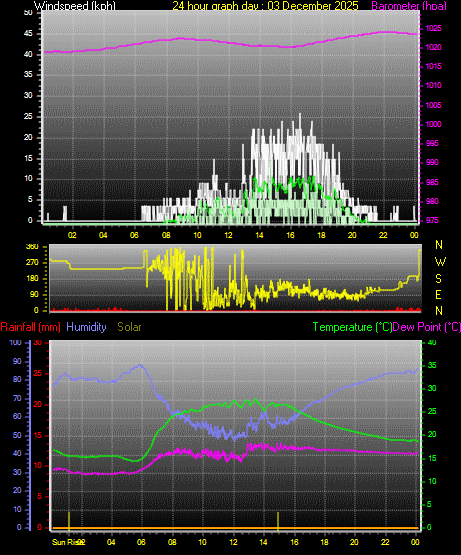Click the 'Windspeed (kph)' chart label
The height and width of the screenshot is (555, 461).
click(x=75, y=6)
